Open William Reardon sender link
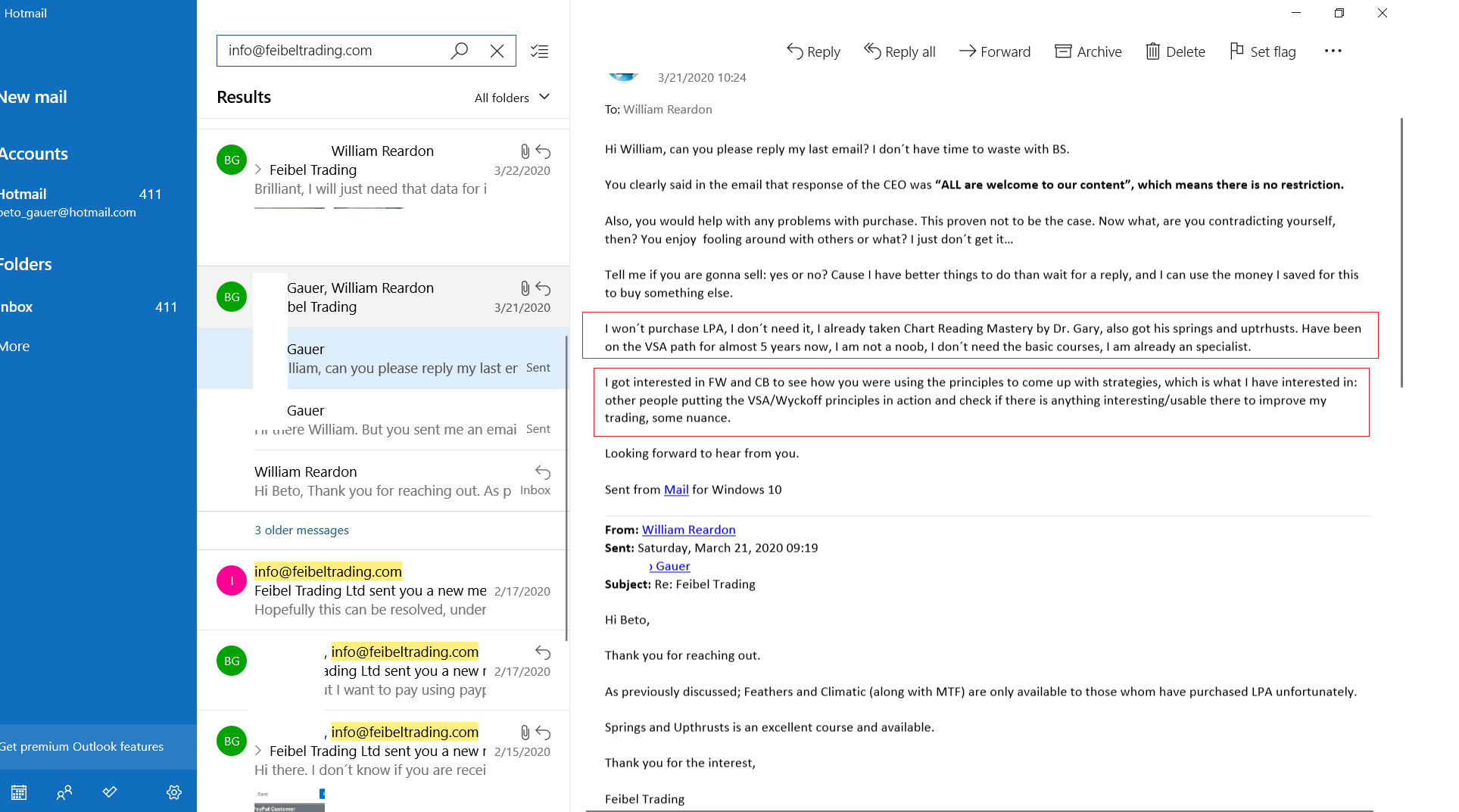This screenshot has height=812, width=1459. (x=688, y=530)
